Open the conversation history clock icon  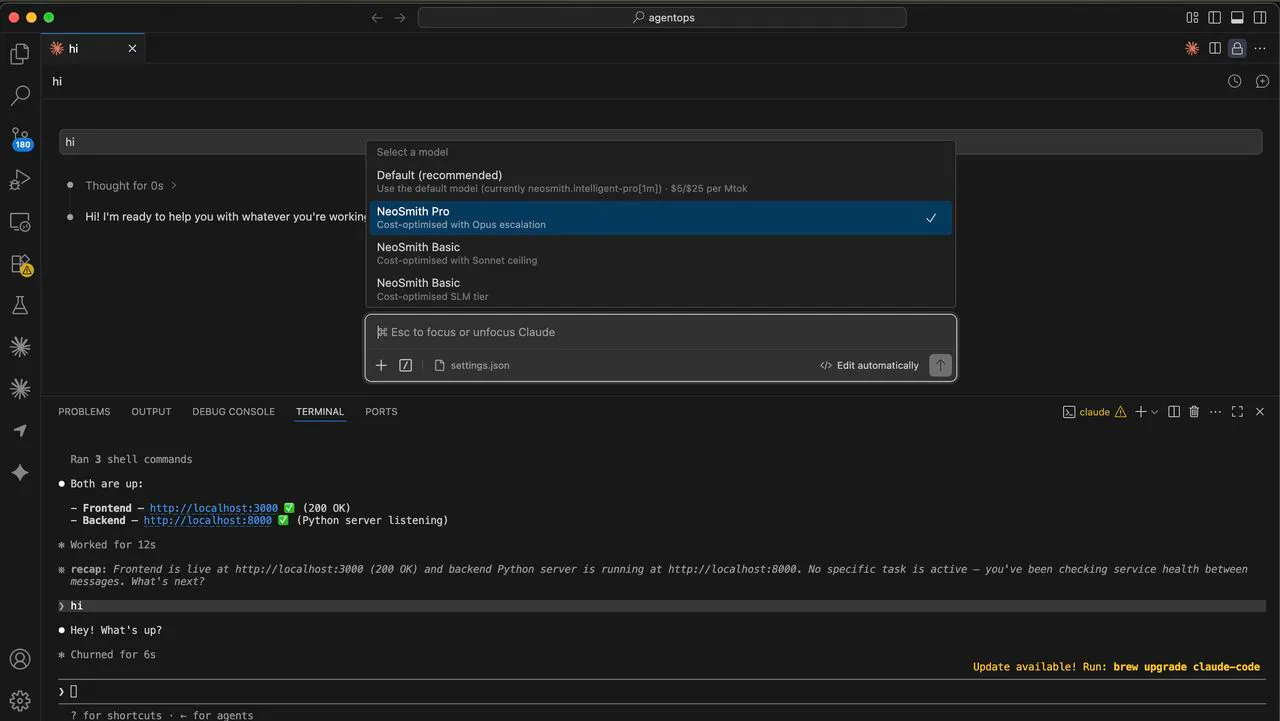pos(1235,81)
